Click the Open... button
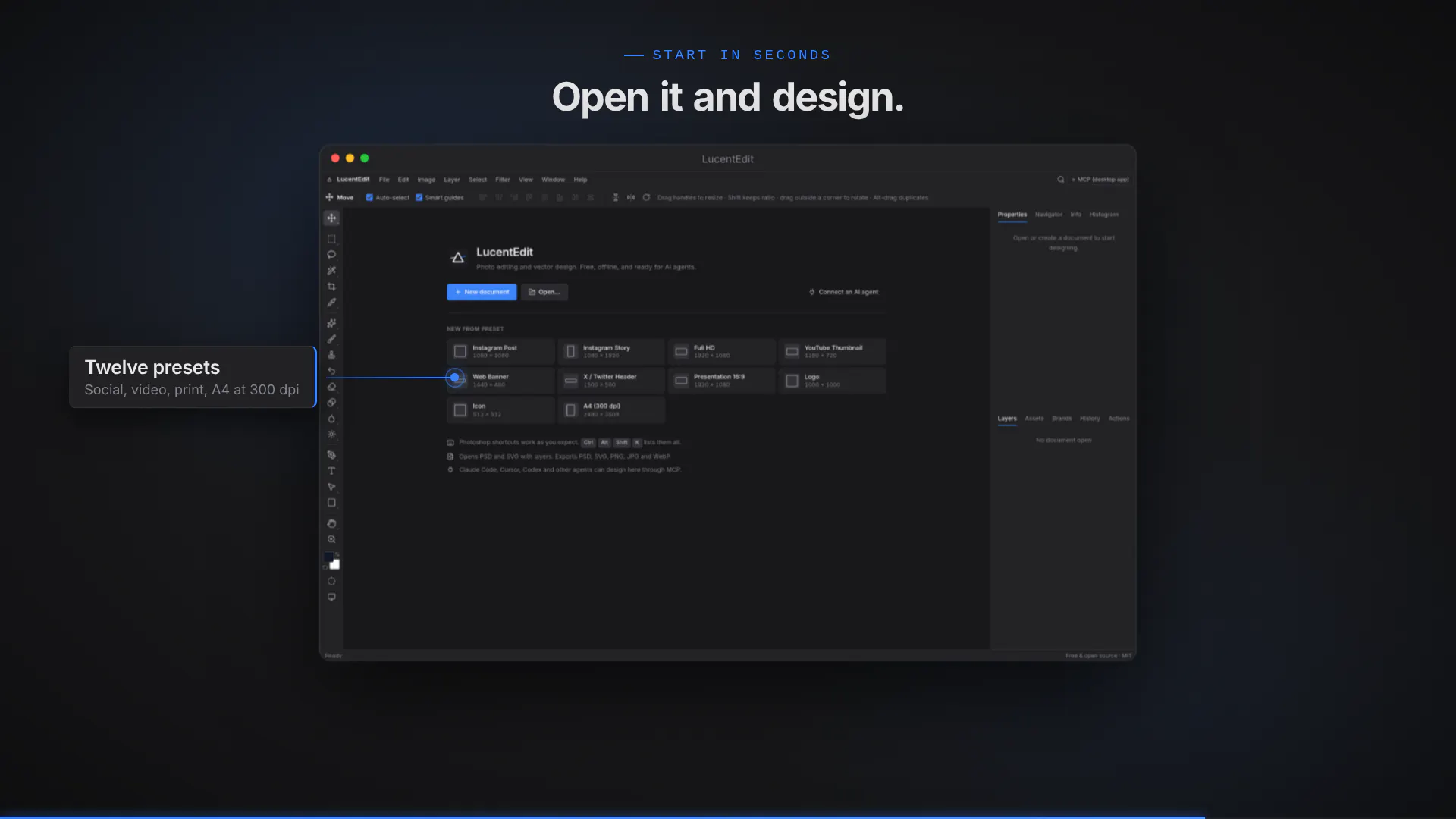This screenshot has width=1456, height=819. (x=544, y=292)
